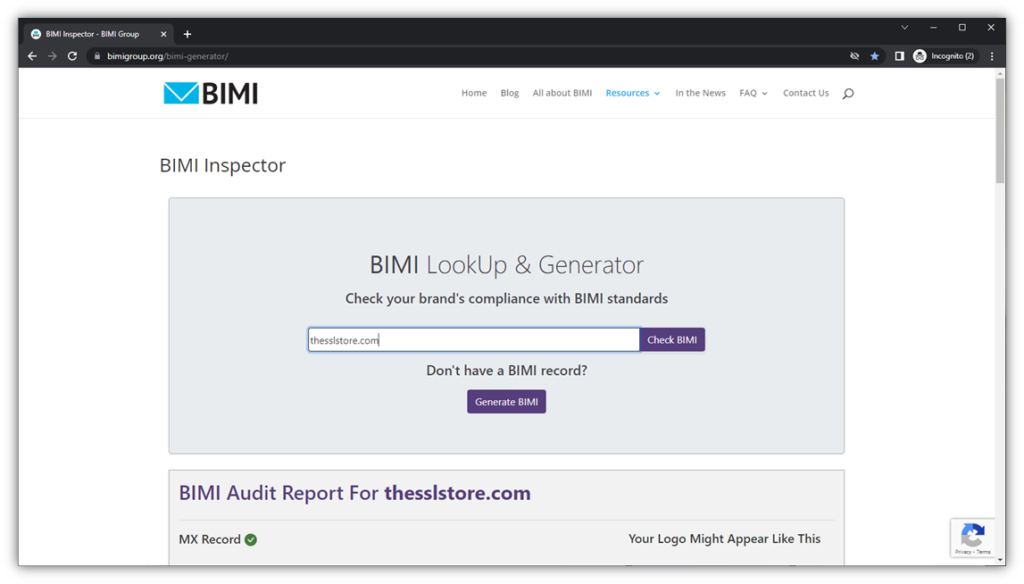Viewport: 1024px width, 584px height.
Task: Click the bookmark star icon
Action: [x=874, y=56]
